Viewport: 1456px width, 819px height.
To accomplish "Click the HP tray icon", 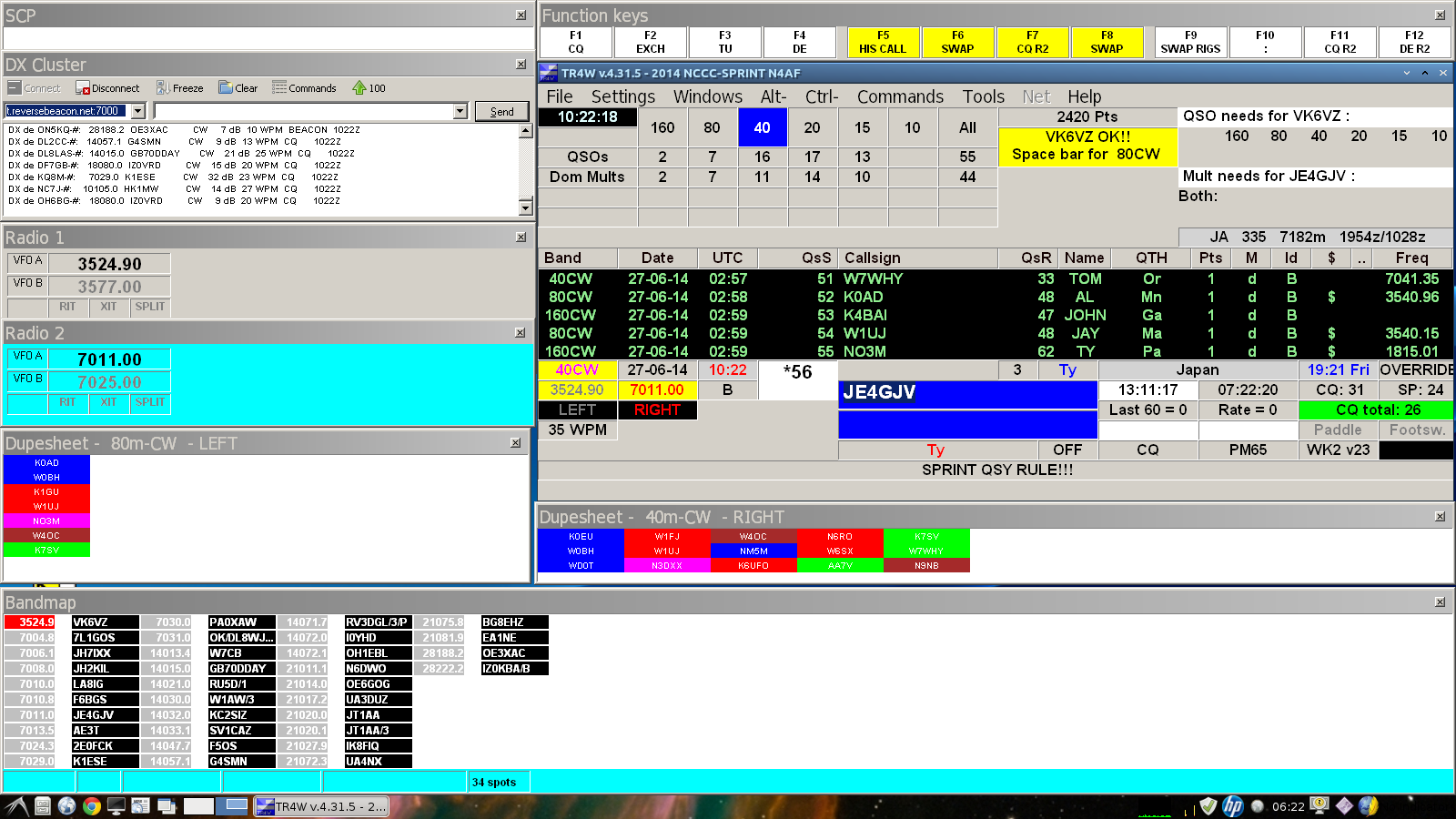I will click(x=1233, y=806).
